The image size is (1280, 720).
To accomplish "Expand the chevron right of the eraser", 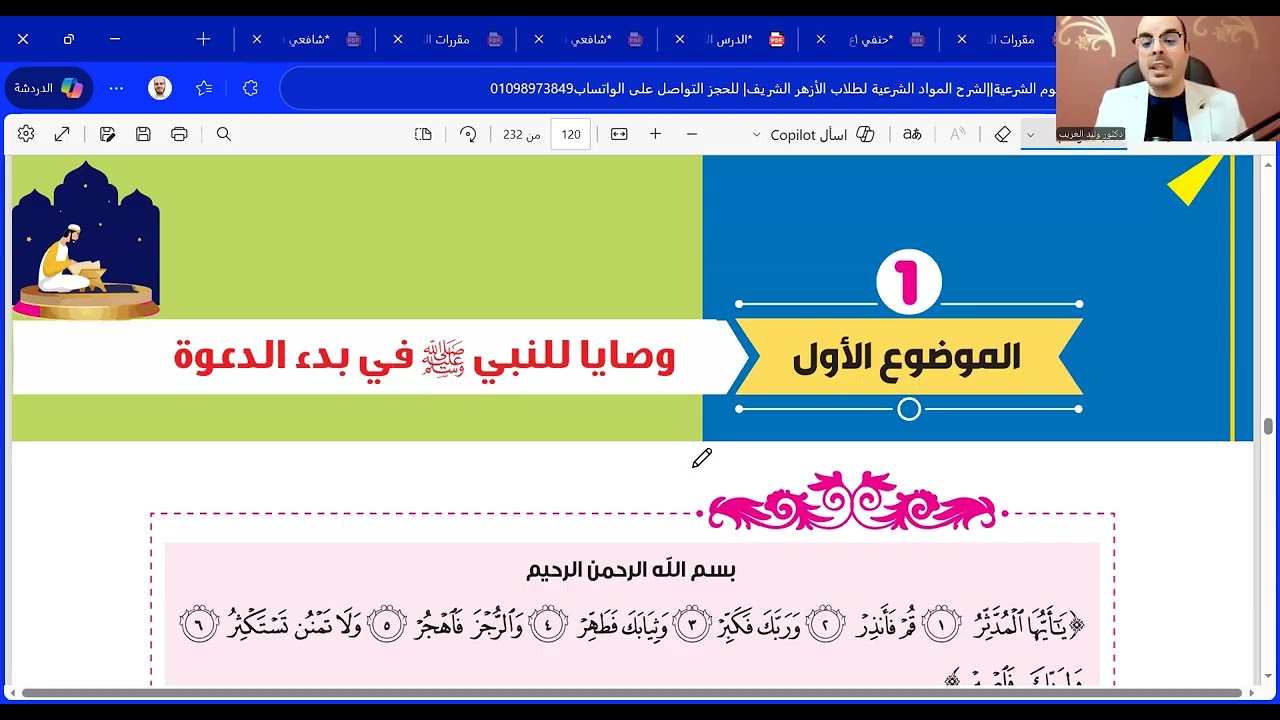I will click(1030, 135).
